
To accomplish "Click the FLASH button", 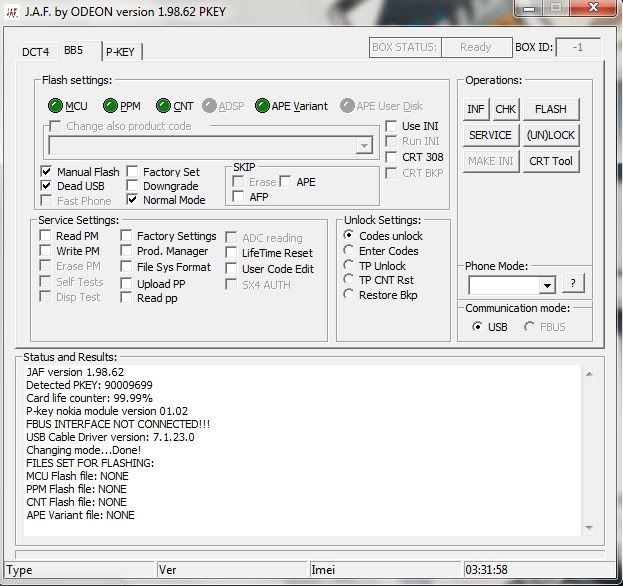I will [551, 109].
